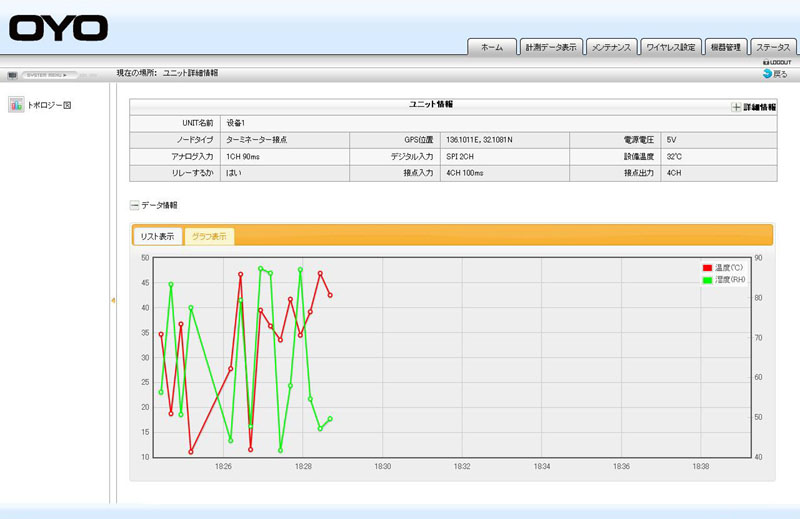Click the GPS value 136.1011E, 32.1081N
The image size is (800, 519).
(x=479, y=140)
